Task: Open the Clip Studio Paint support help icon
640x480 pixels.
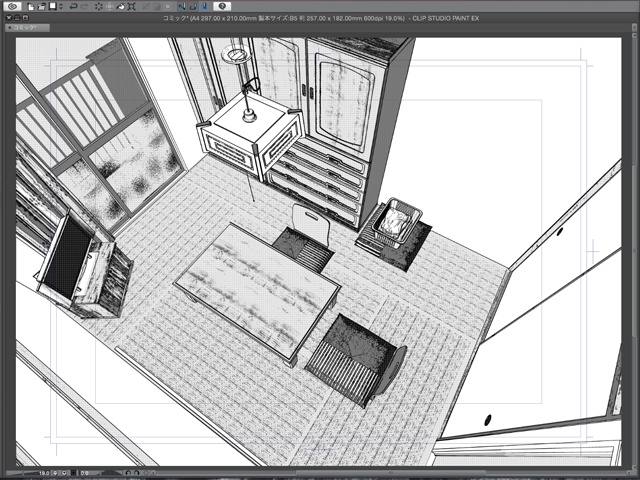Action: (222, 6)
